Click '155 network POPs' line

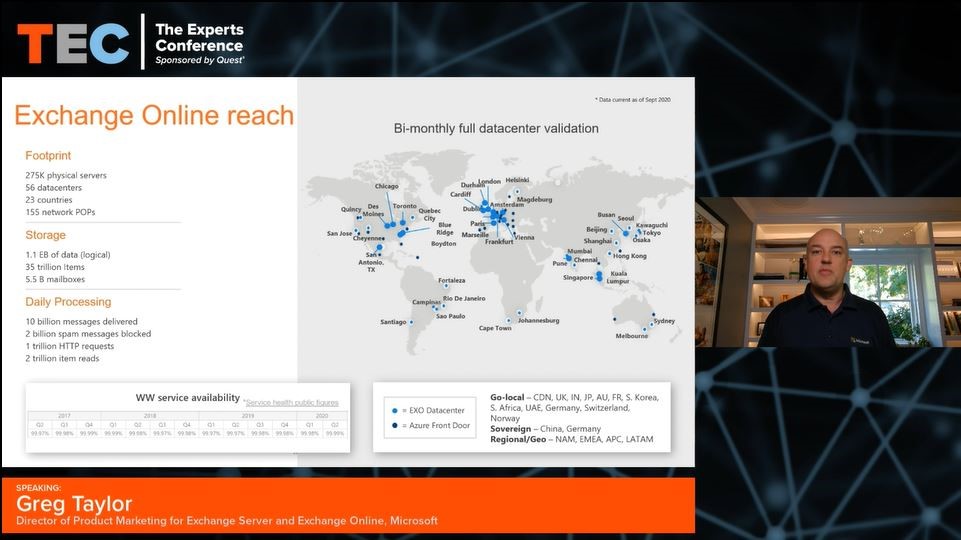point(60,212)
